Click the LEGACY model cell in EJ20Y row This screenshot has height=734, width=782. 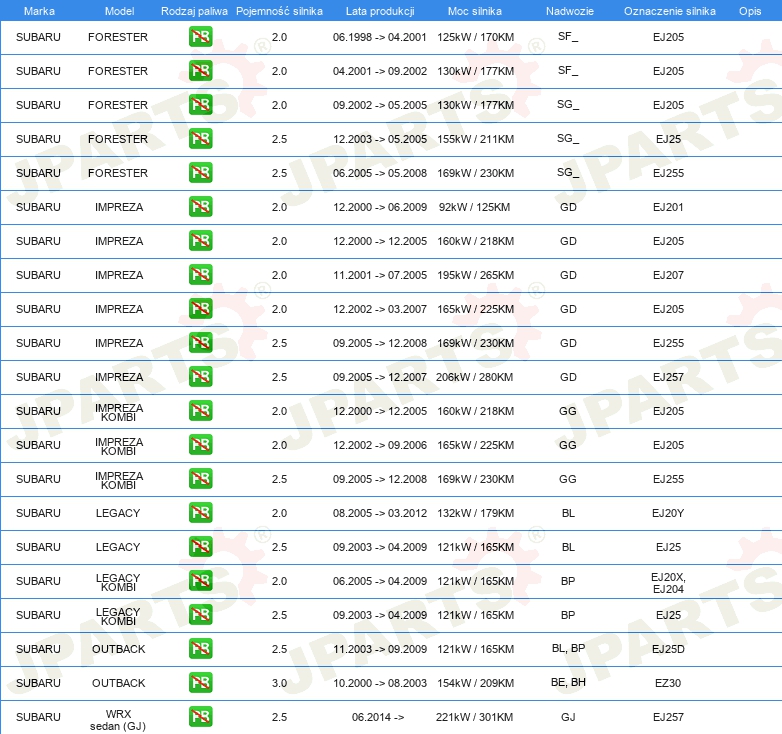click(x=118, y=513)
